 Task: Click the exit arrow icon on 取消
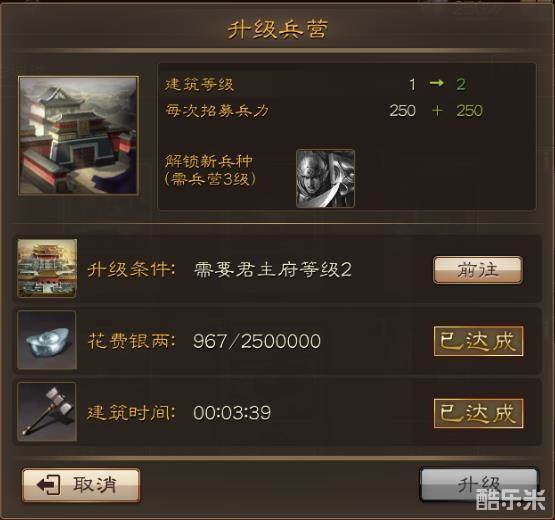tap(48, 485)
